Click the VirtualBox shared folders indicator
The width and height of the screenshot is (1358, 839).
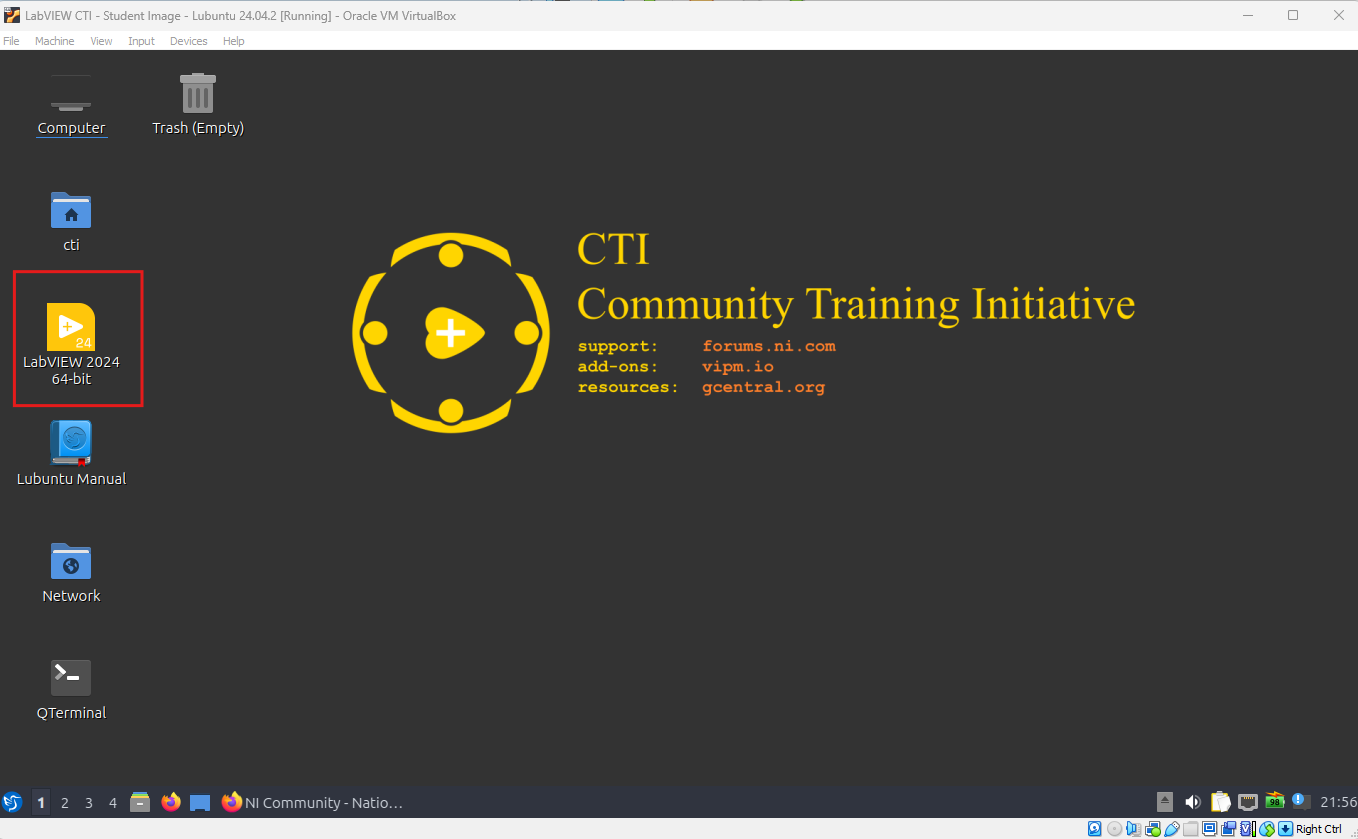[x=1190, y=829]
